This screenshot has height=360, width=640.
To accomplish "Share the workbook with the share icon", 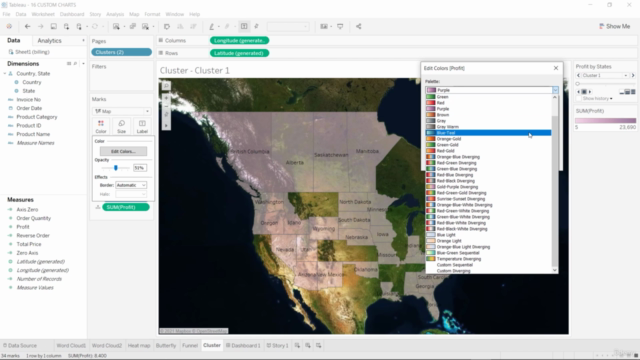I will pyautogui.click(x=358, y=26).
